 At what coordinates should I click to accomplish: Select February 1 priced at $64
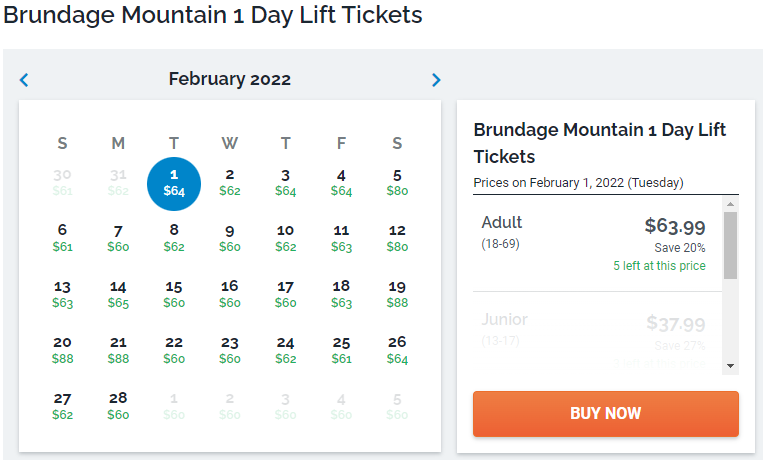pyautogui.click(x=174, y=182)
